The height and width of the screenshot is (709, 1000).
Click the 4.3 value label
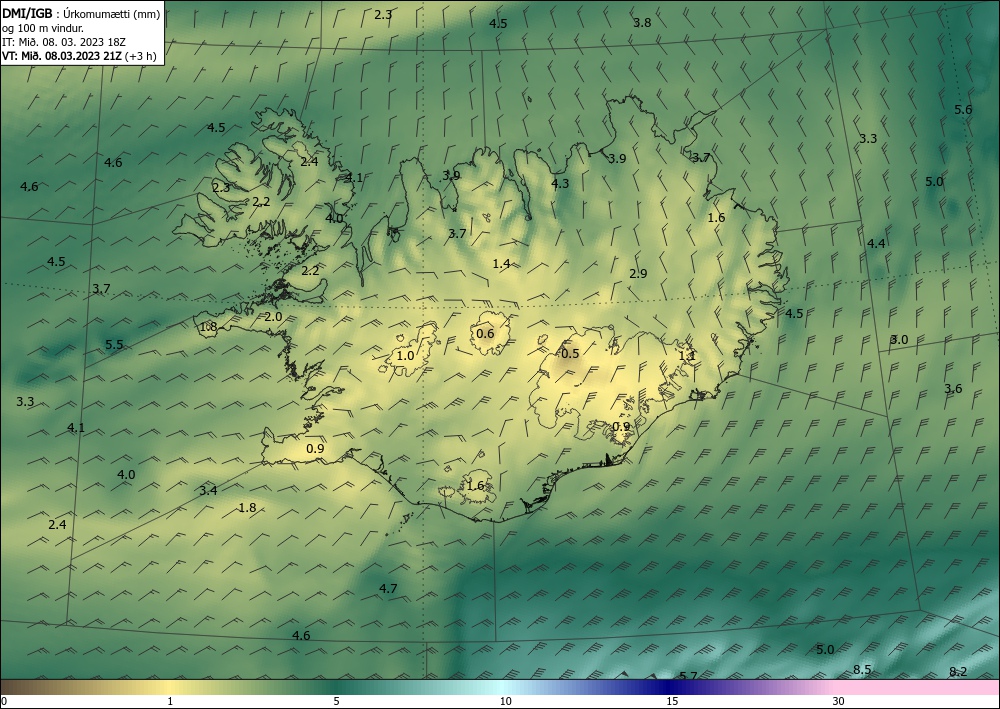pyautogui.click(x=560, y=184)
